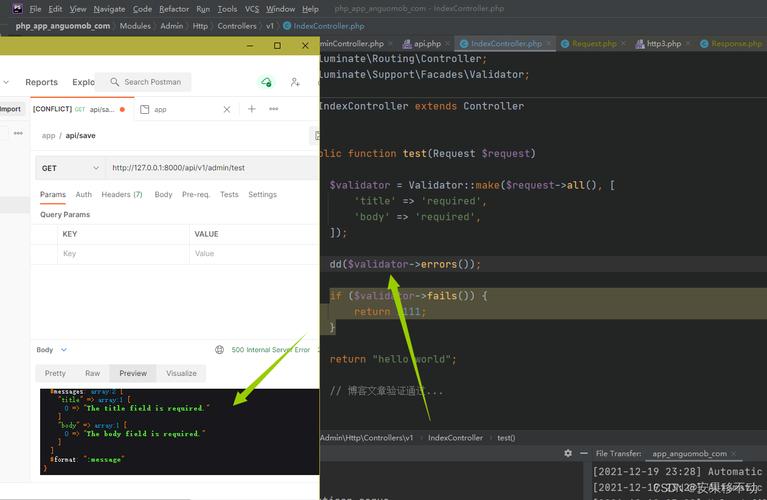Select the Preview response view

pos(133,373)
